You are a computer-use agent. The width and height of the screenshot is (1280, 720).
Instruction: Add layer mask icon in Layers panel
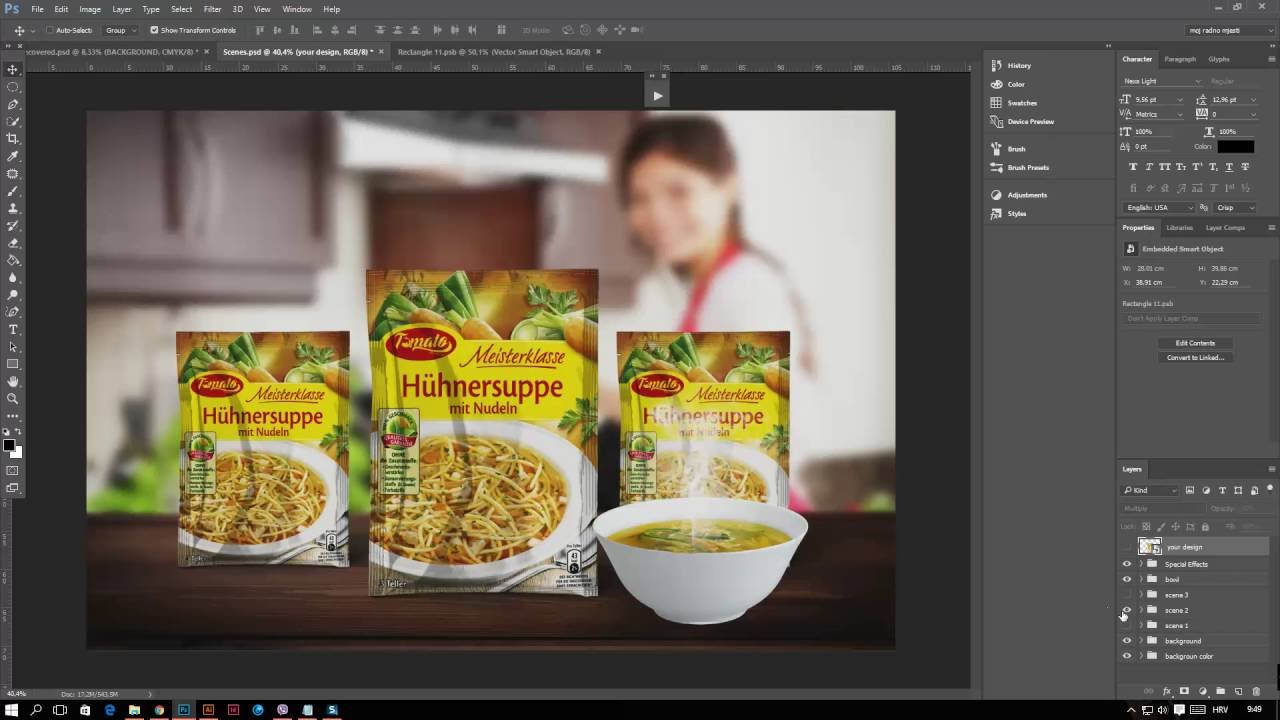click(1184, 691)
